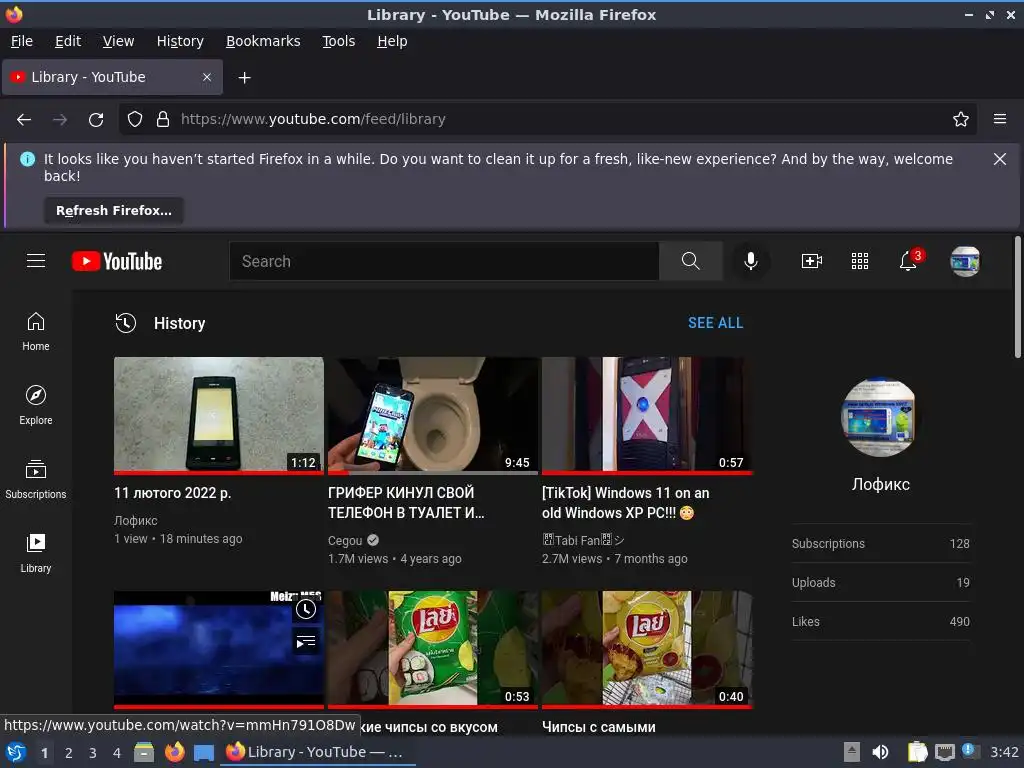Launch Firefox from the taskbar launcher
1024x768 pixels.
pos(174,752)
